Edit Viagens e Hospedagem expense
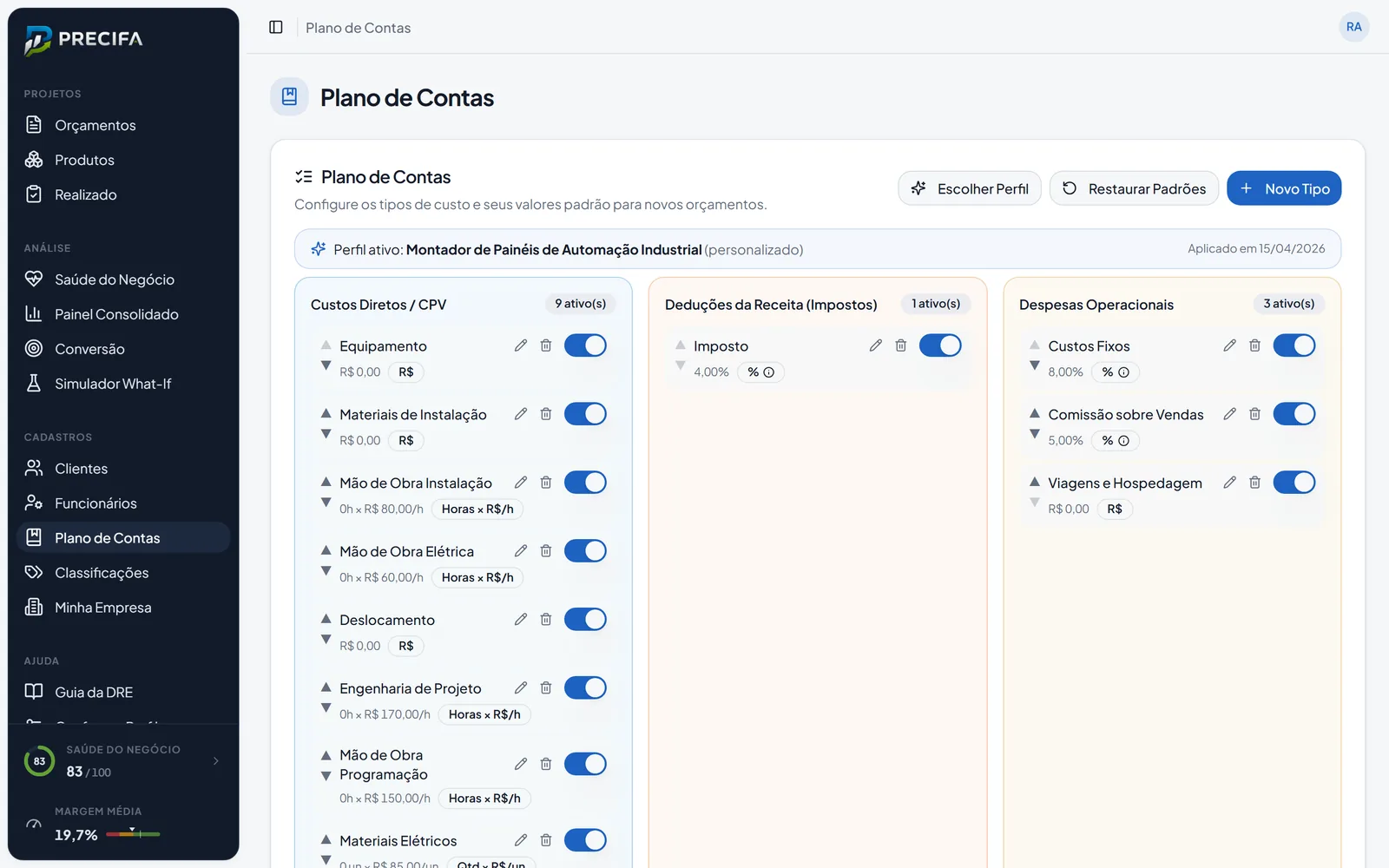 tap(1229, 483)
